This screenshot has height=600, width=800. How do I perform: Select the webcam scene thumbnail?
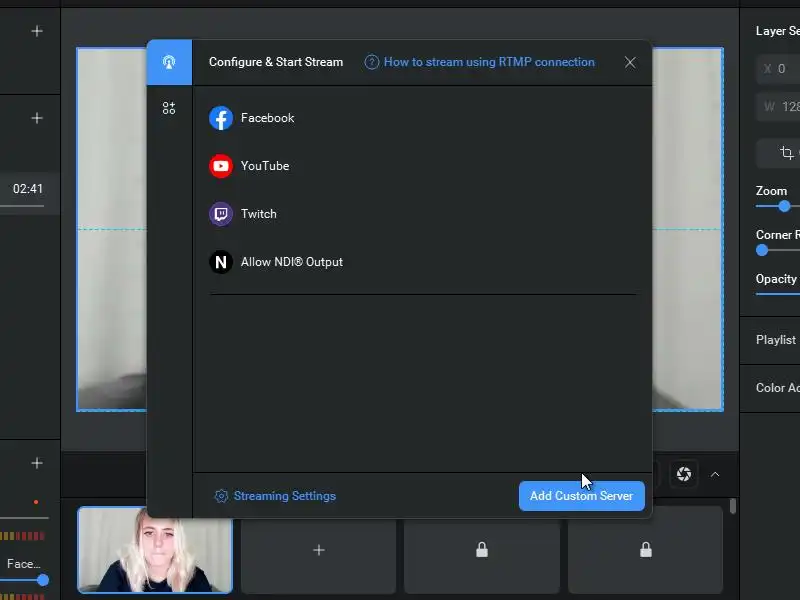155,550
